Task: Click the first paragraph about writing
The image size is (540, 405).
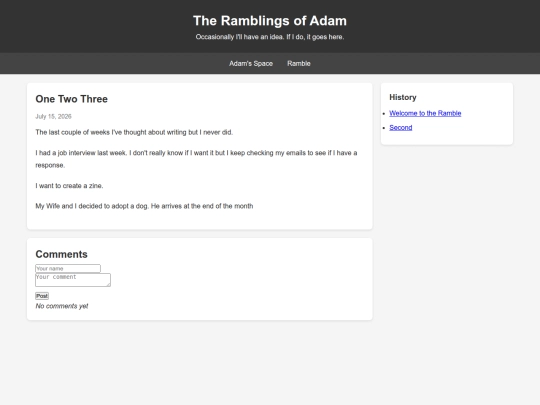Action: [x=134, y=132]
